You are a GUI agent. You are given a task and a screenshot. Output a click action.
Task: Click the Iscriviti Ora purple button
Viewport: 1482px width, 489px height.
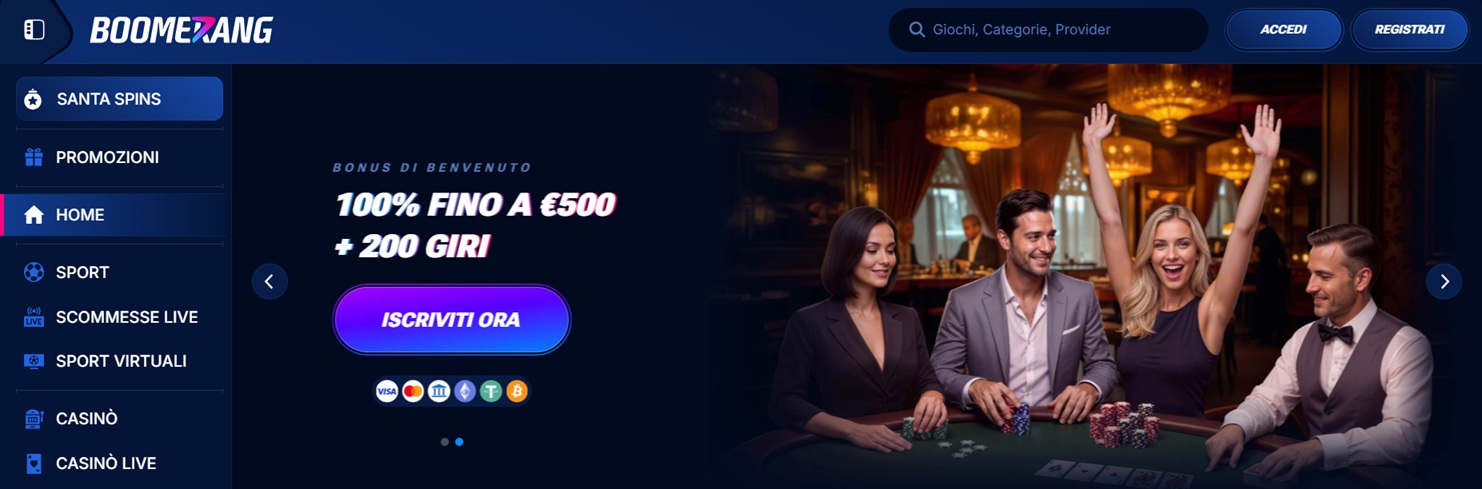[451, 320]
